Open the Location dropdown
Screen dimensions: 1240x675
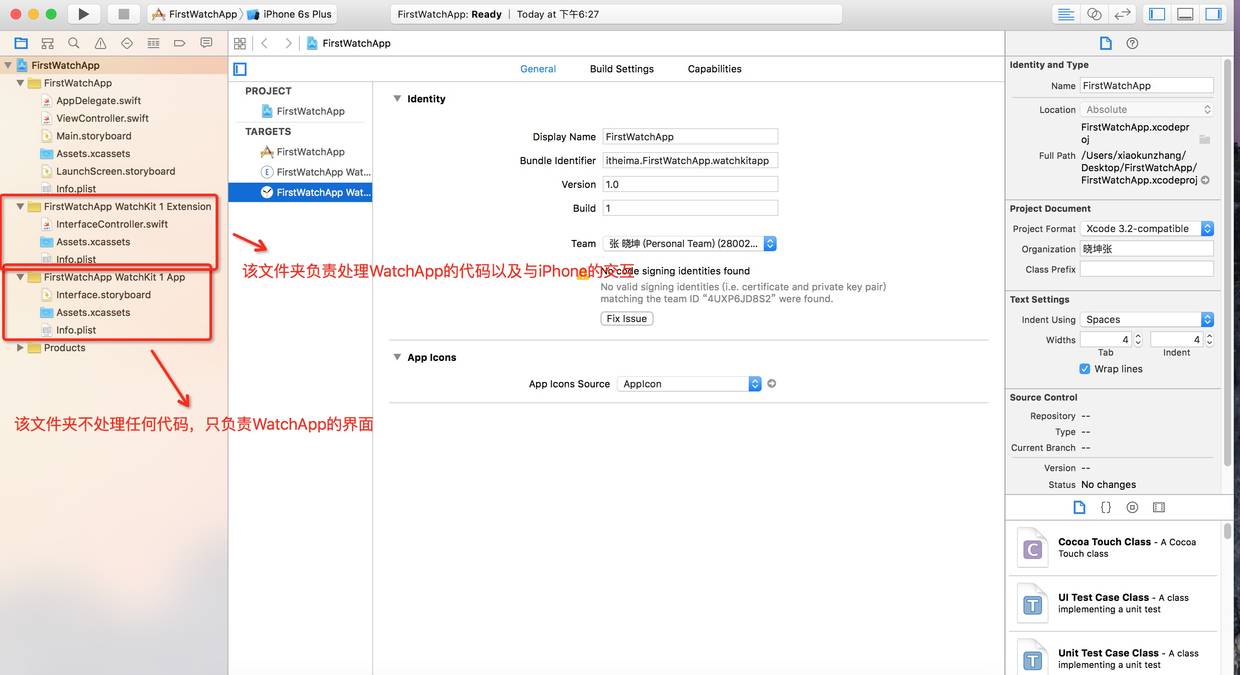click(1147, 110)
